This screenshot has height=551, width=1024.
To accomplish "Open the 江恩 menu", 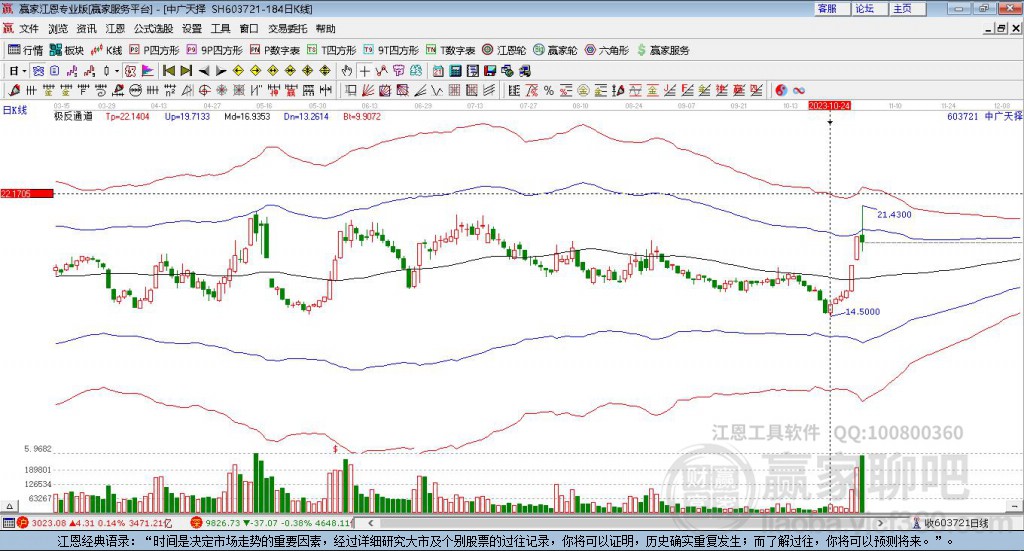I will point(115,29).
